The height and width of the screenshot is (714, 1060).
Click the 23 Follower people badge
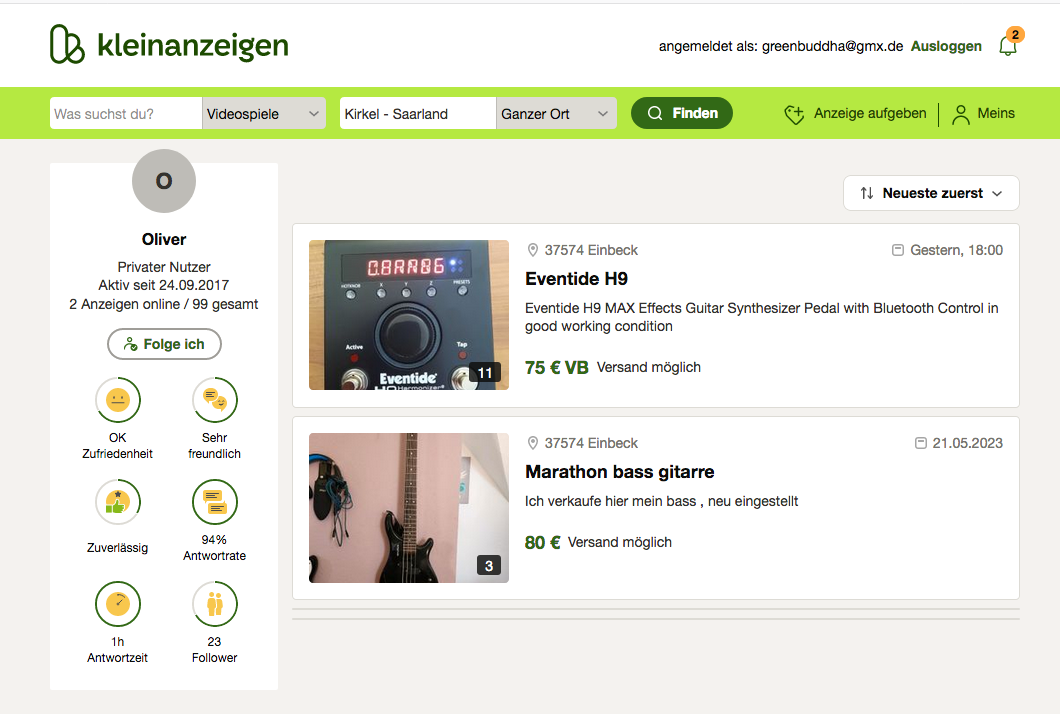(x=214, y=604)
